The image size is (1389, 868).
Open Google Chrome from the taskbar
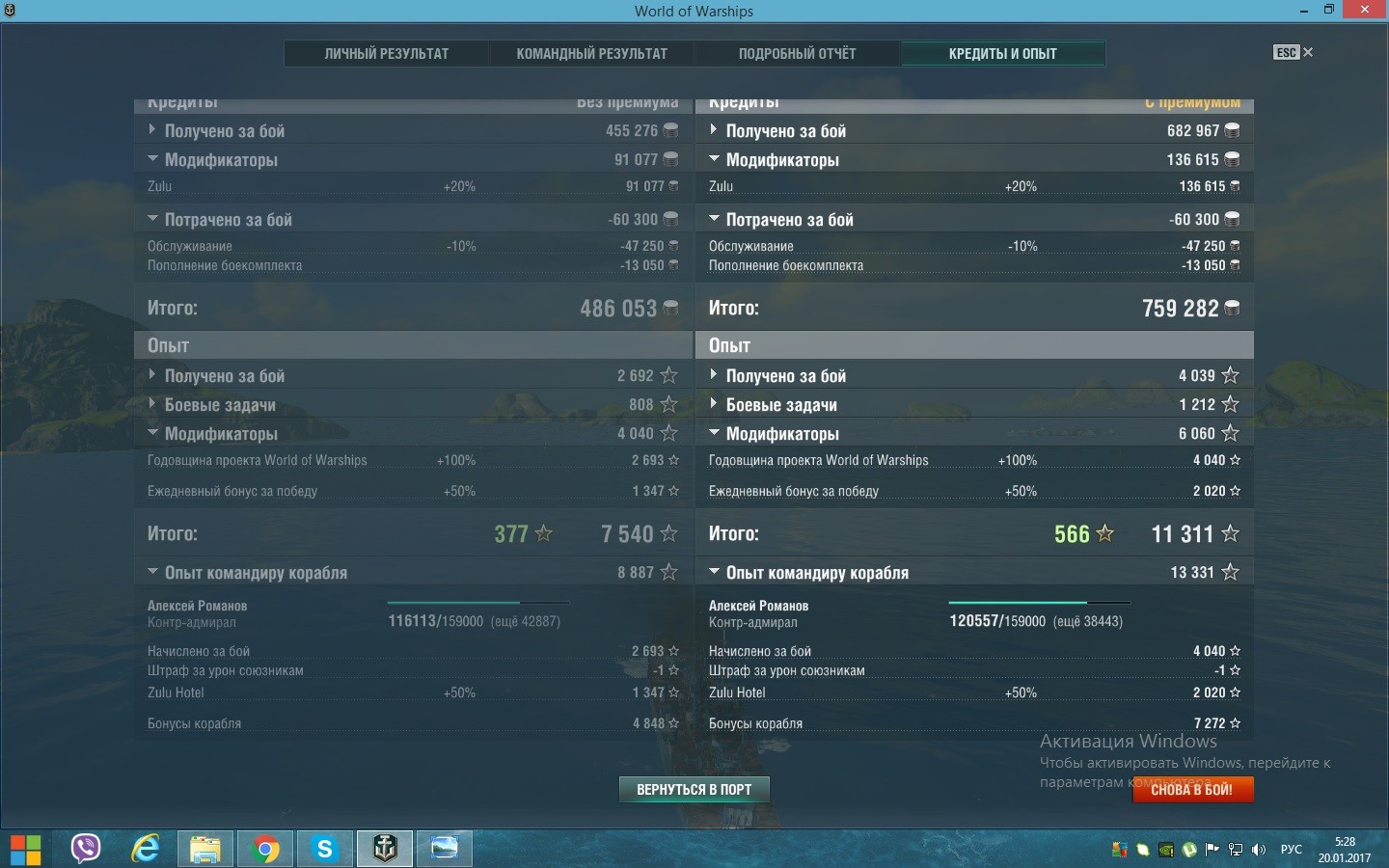(x=264, y=849)
